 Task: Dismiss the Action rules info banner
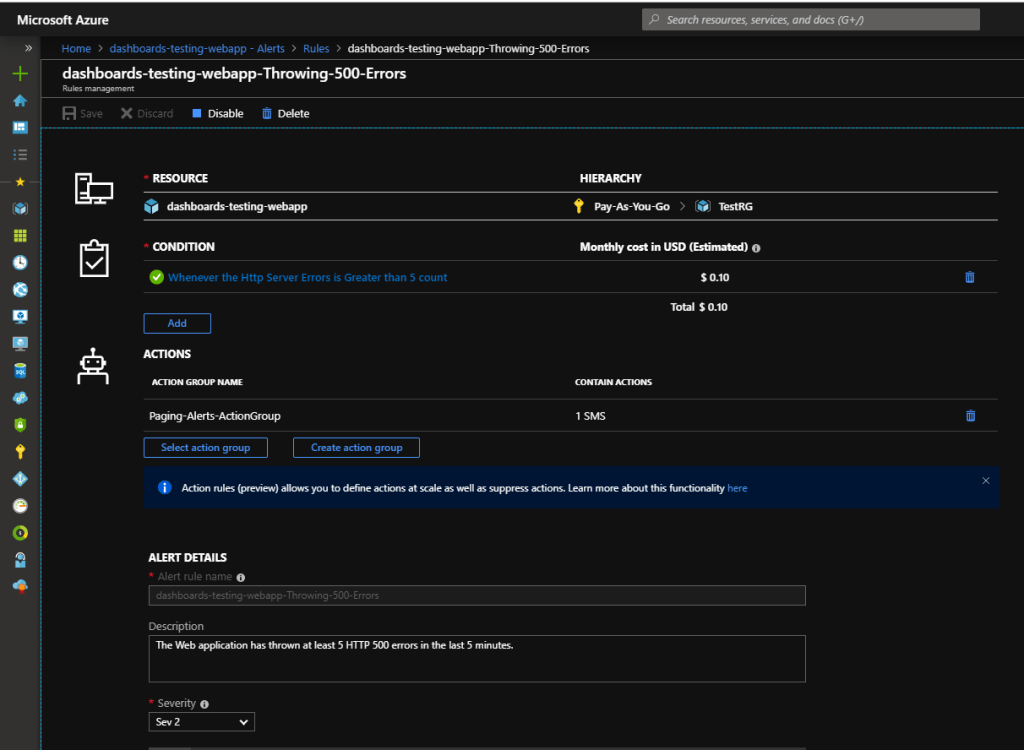[x=985, y=481]
